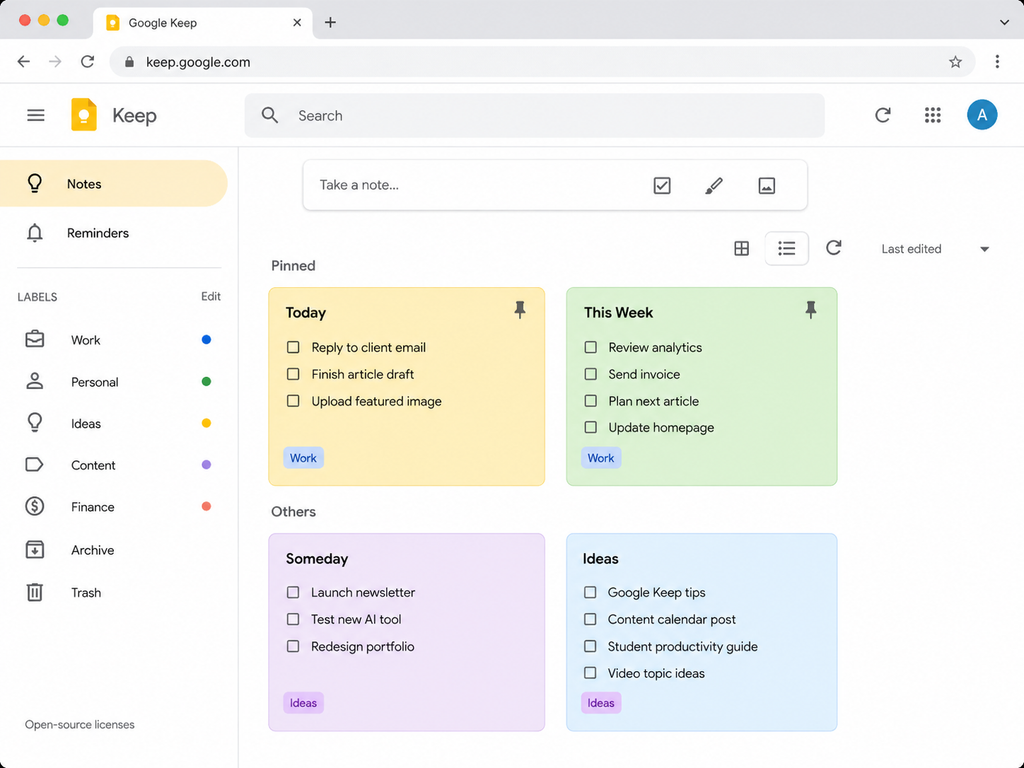Viewport: 1024px width, 768px height.
Task: Click the Ideas tag on Someday note
Action: [303, 703]
